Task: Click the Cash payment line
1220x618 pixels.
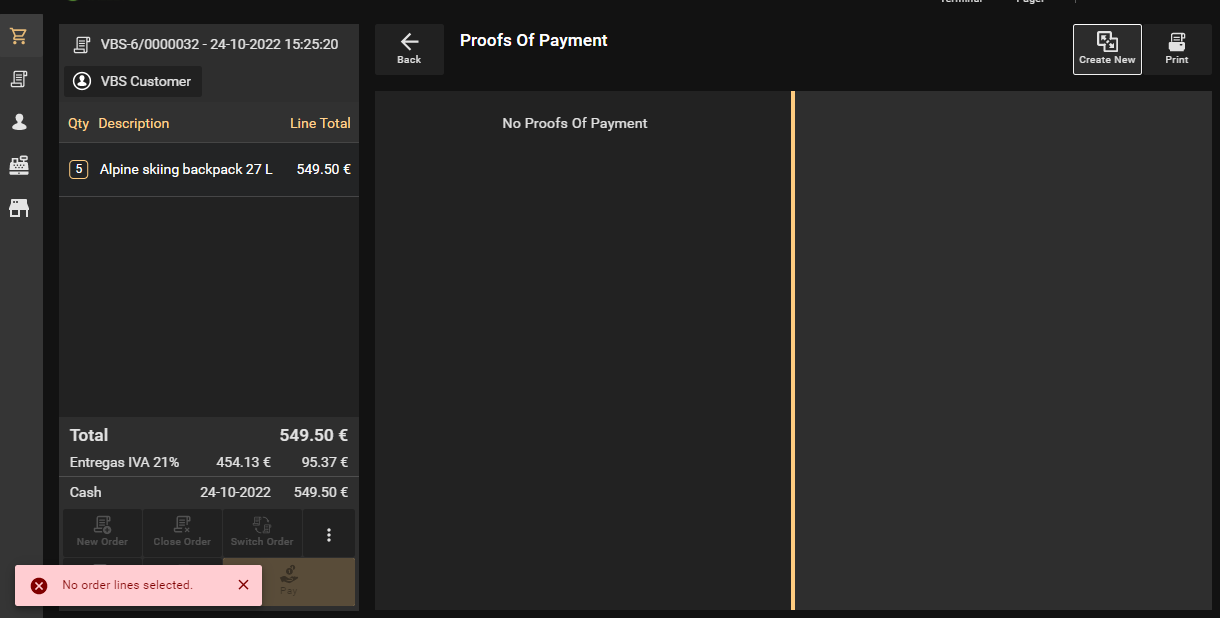Action: point(209,492)
